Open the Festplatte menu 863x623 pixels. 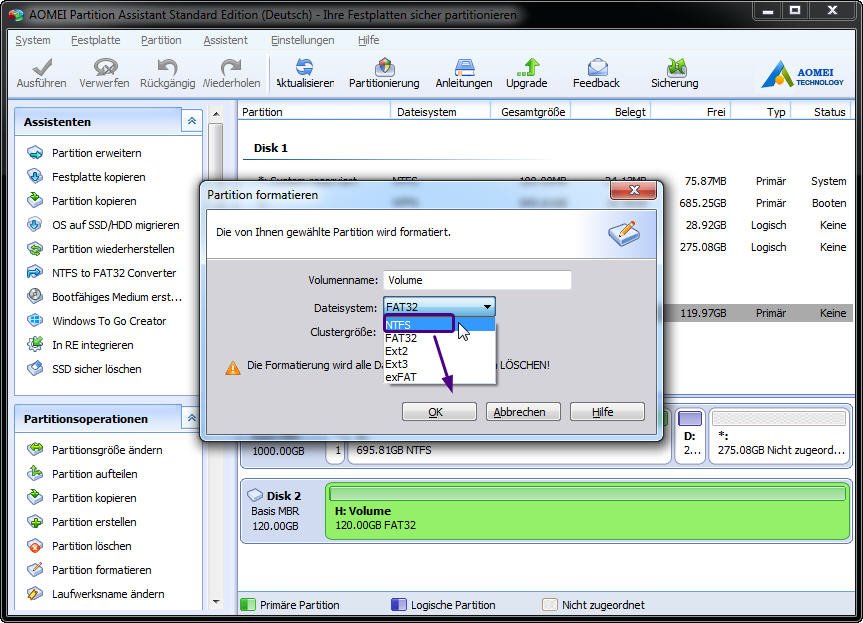pyautogui.click(x=96, y=40)
